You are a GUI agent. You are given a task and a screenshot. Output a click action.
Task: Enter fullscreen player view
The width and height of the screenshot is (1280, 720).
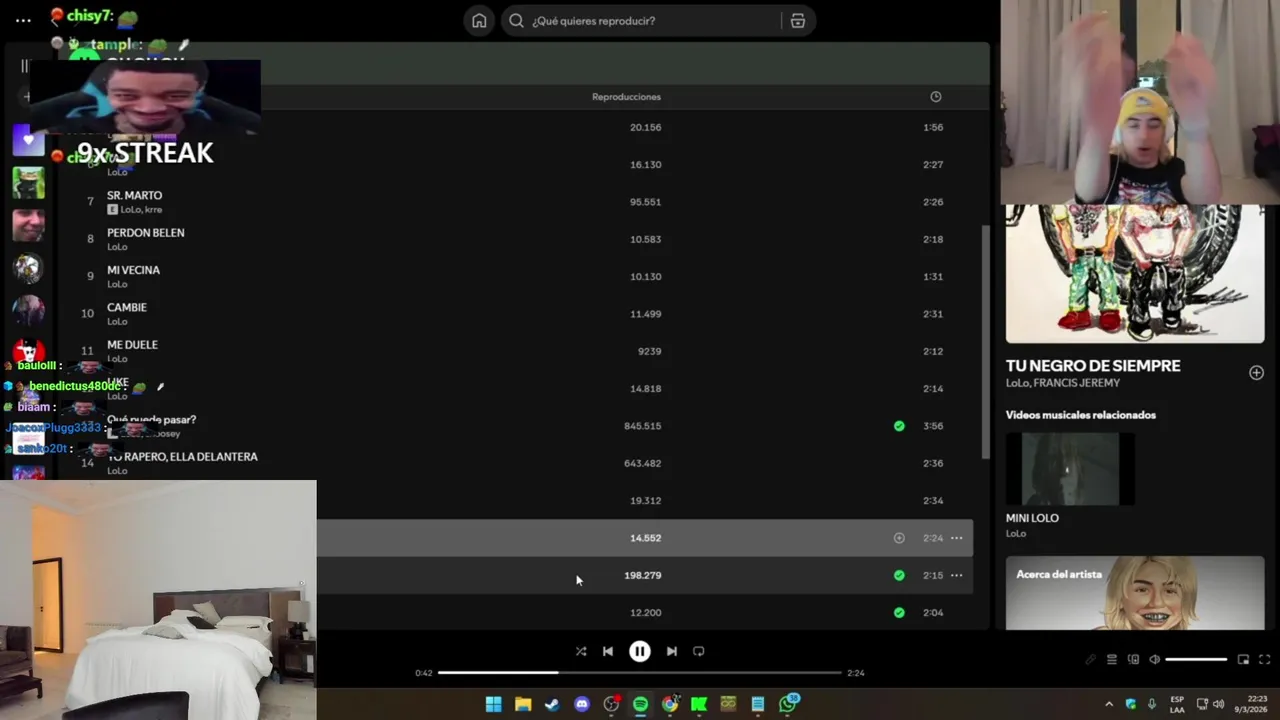point(1264,660)
